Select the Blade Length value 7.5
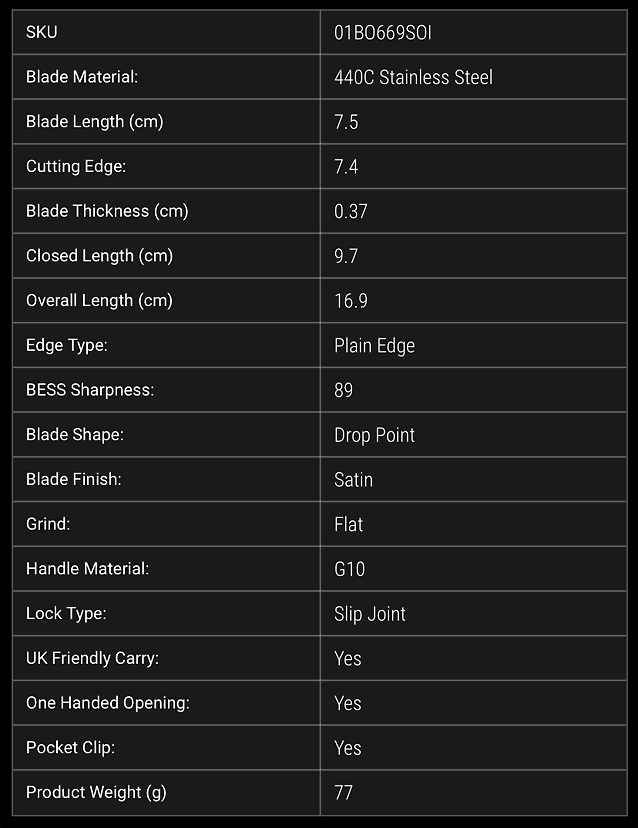638x828 pixels. tap(346, 122)
